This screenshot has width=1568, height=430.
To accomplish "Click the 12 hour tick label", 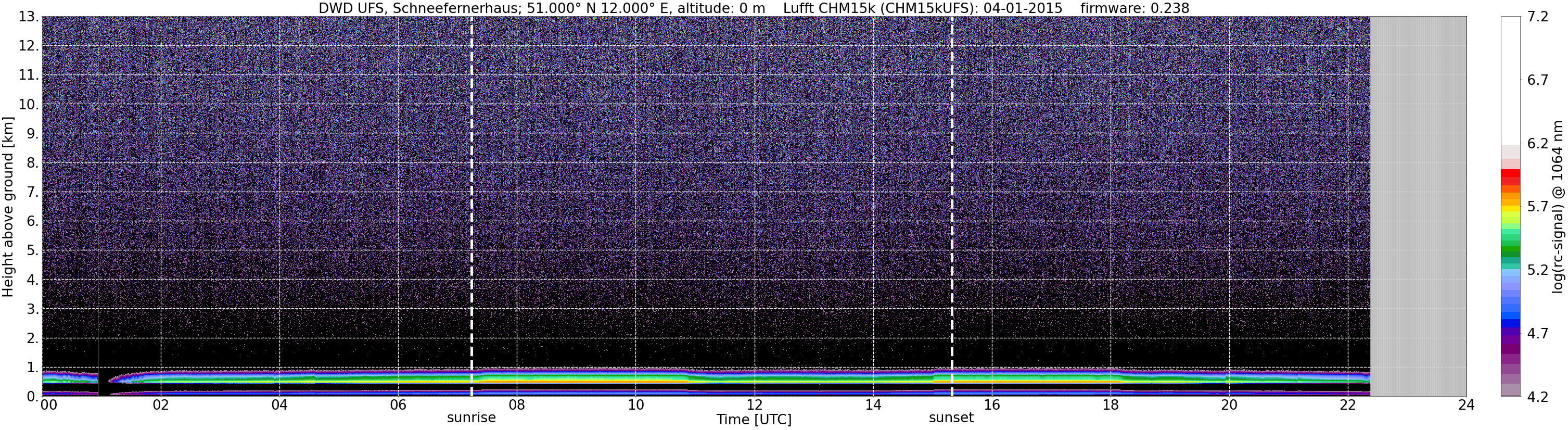I will coord(754,405).
